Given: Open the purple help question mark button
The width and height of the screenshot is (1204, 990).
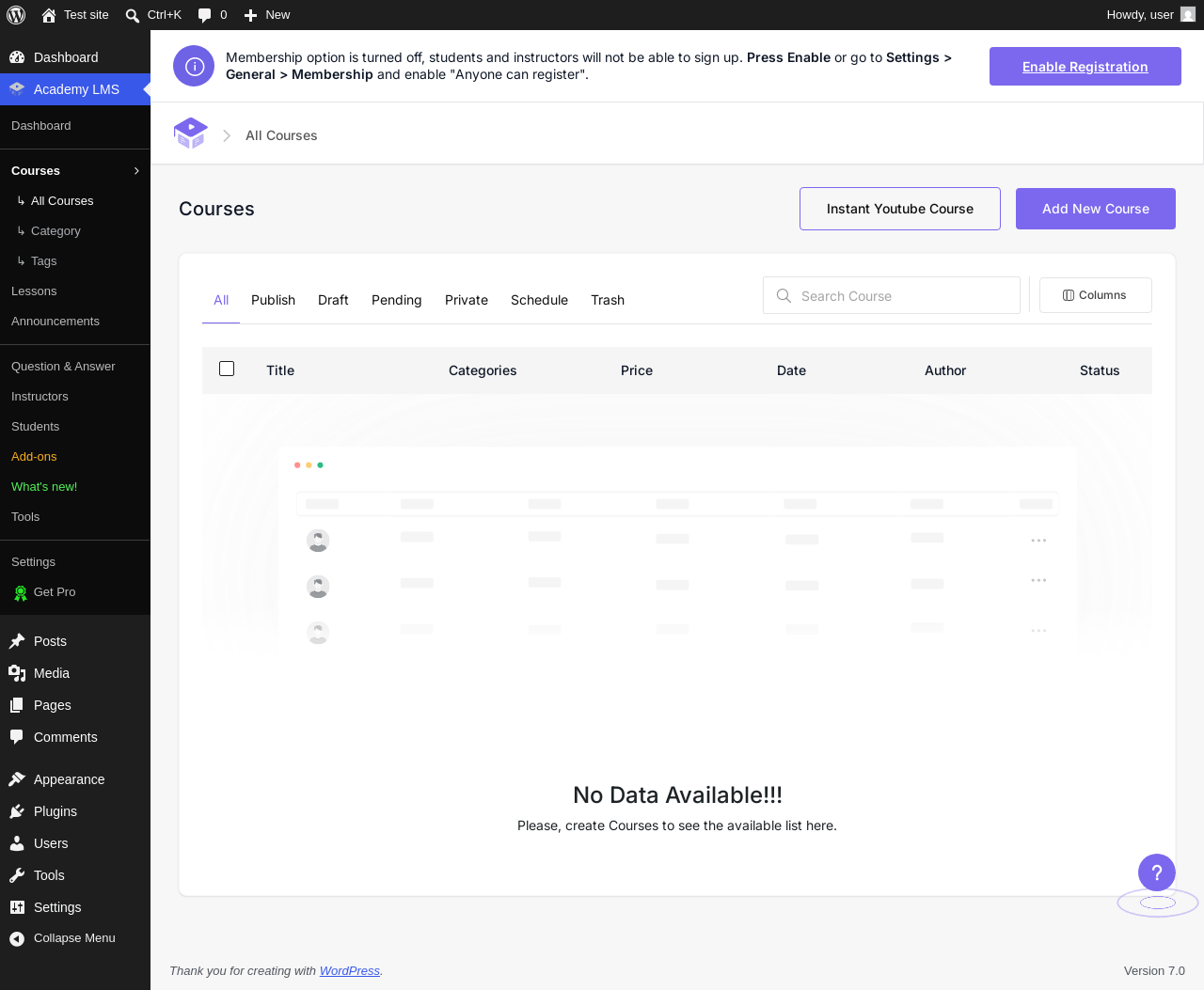Looking at the screenshot, I should 1157,872.
